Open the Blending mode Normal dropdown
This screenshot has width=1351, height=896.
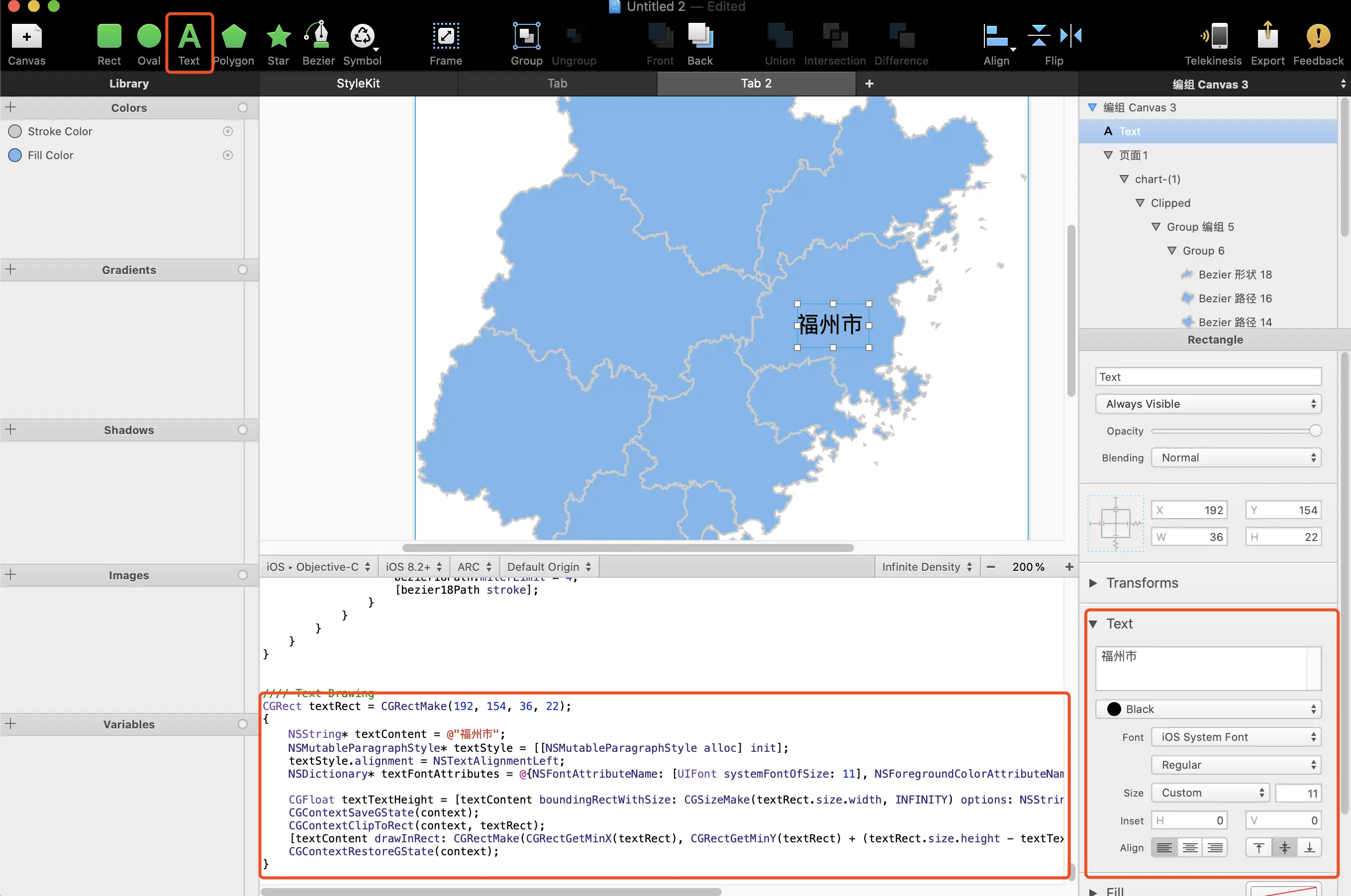tap(1236, 458)
